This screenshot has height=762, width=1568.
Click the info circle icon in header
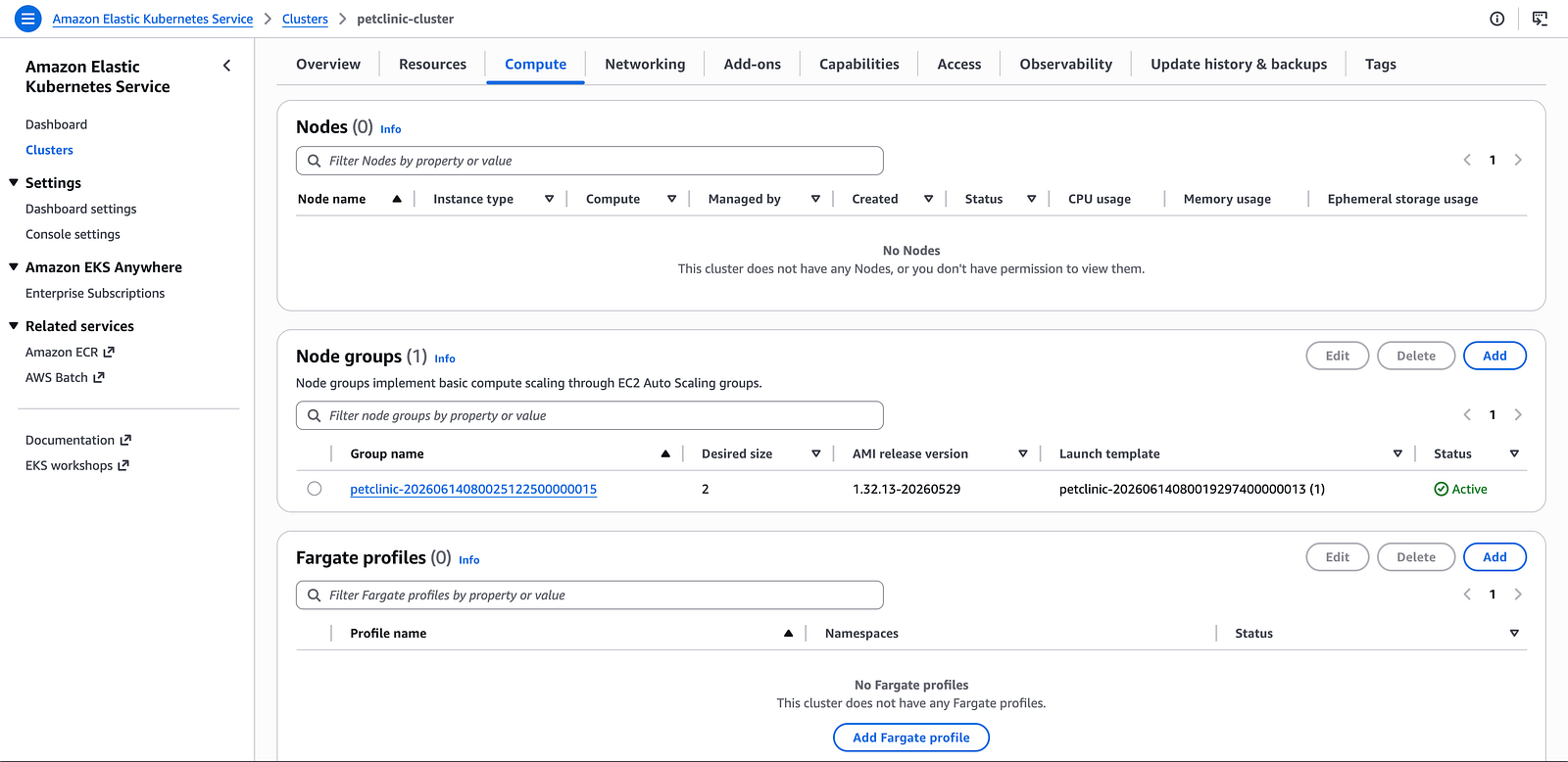[x=1496, y=19]
